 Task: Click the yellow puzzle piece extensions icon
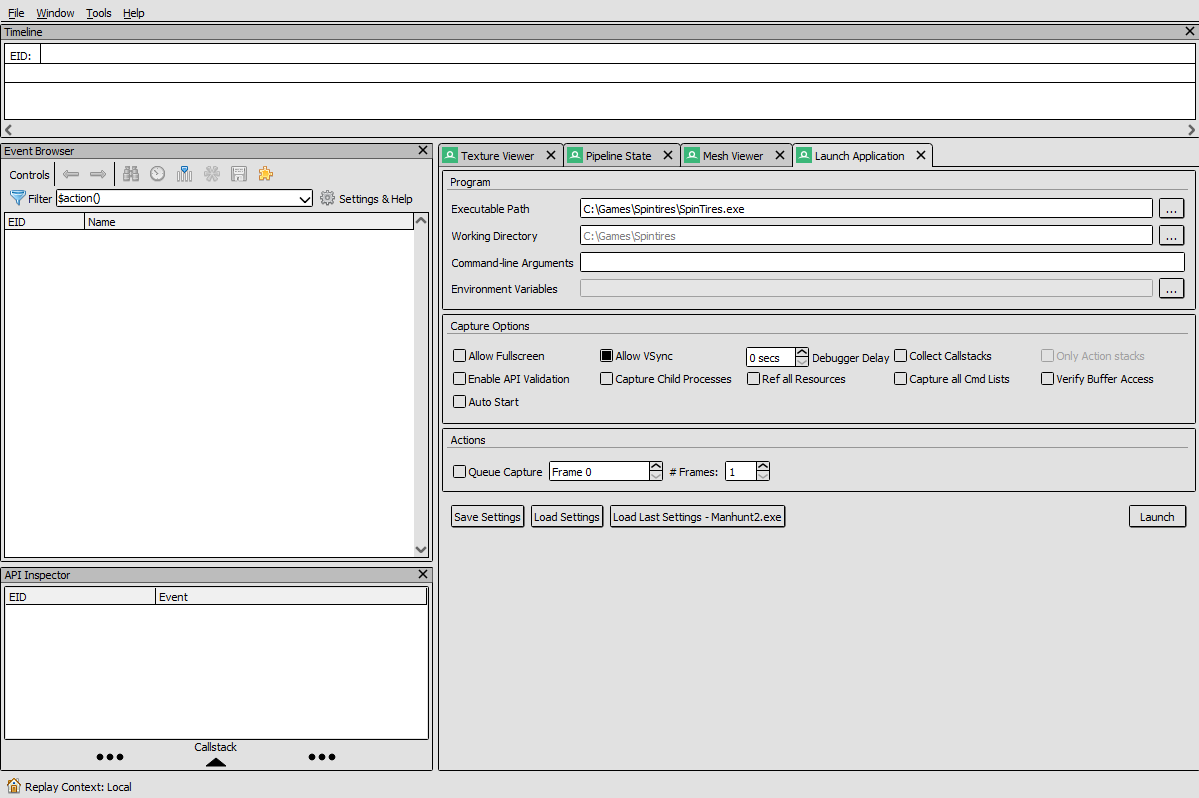[265, 174]
